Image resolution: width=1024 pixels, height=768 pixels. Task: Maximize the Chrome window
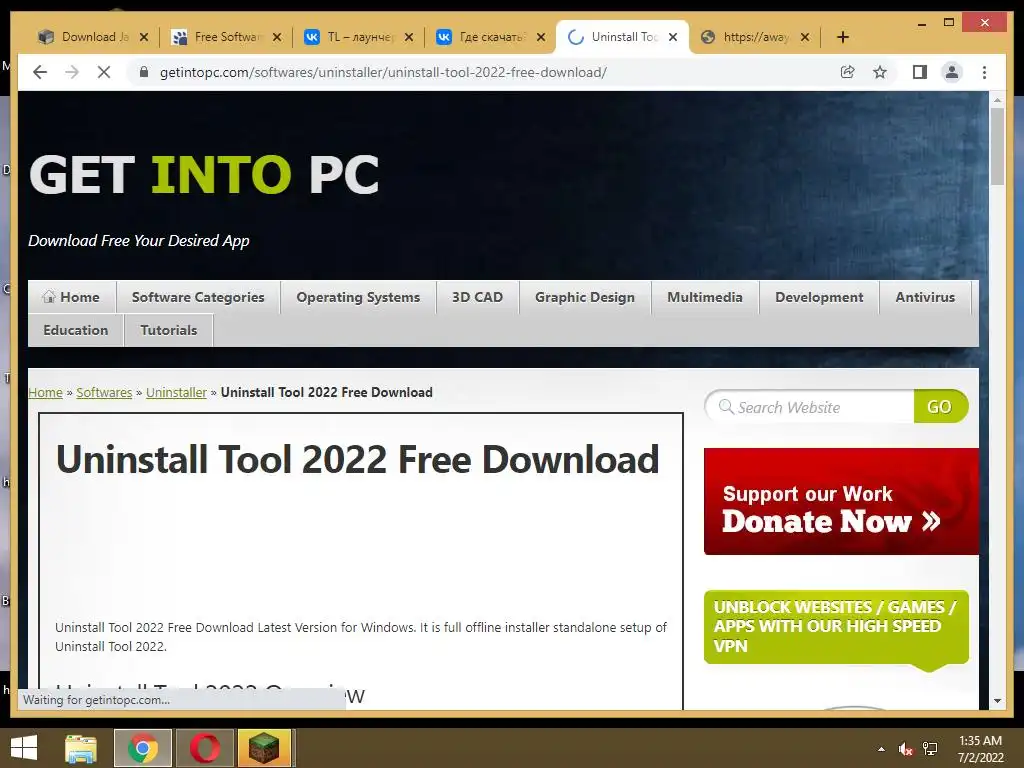(x=949, y=23)
